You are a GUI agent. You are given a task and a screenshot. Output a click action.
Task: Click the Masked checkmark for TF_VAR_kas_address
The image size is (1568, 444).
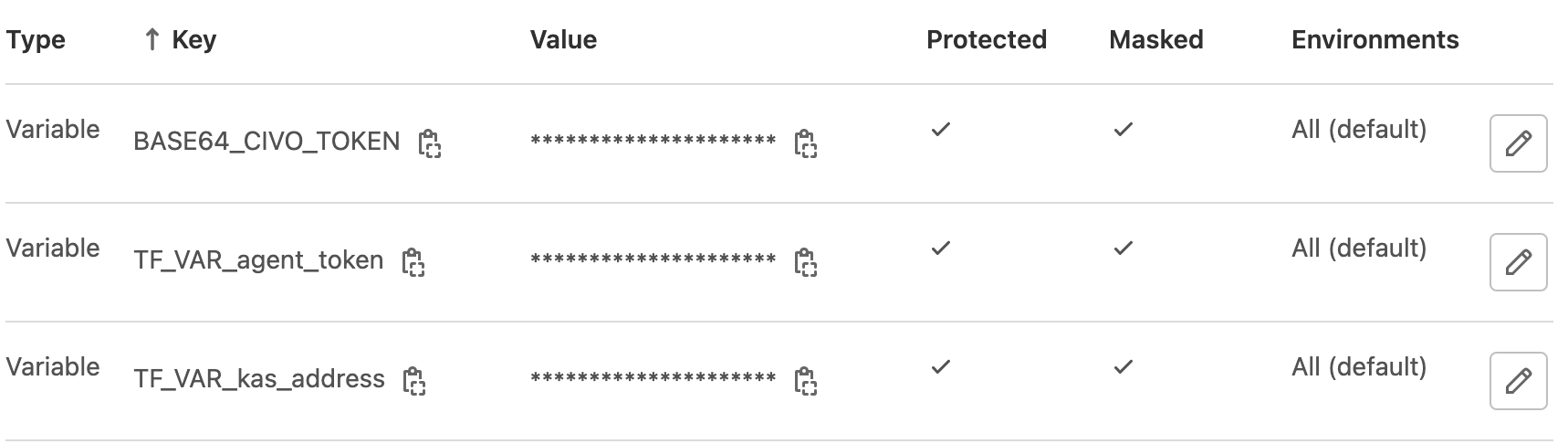1123,367
